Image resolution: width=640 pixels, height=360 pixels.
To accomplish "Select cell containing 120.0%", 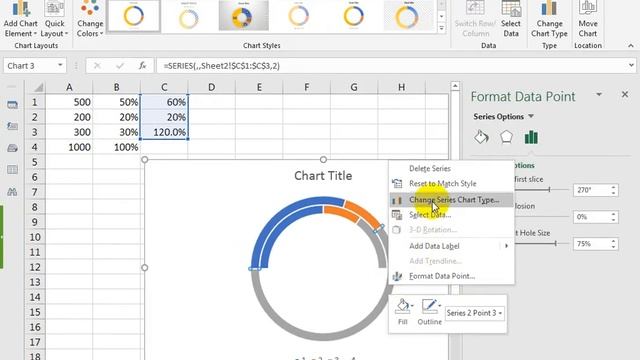I will click(x=164, y=132).
